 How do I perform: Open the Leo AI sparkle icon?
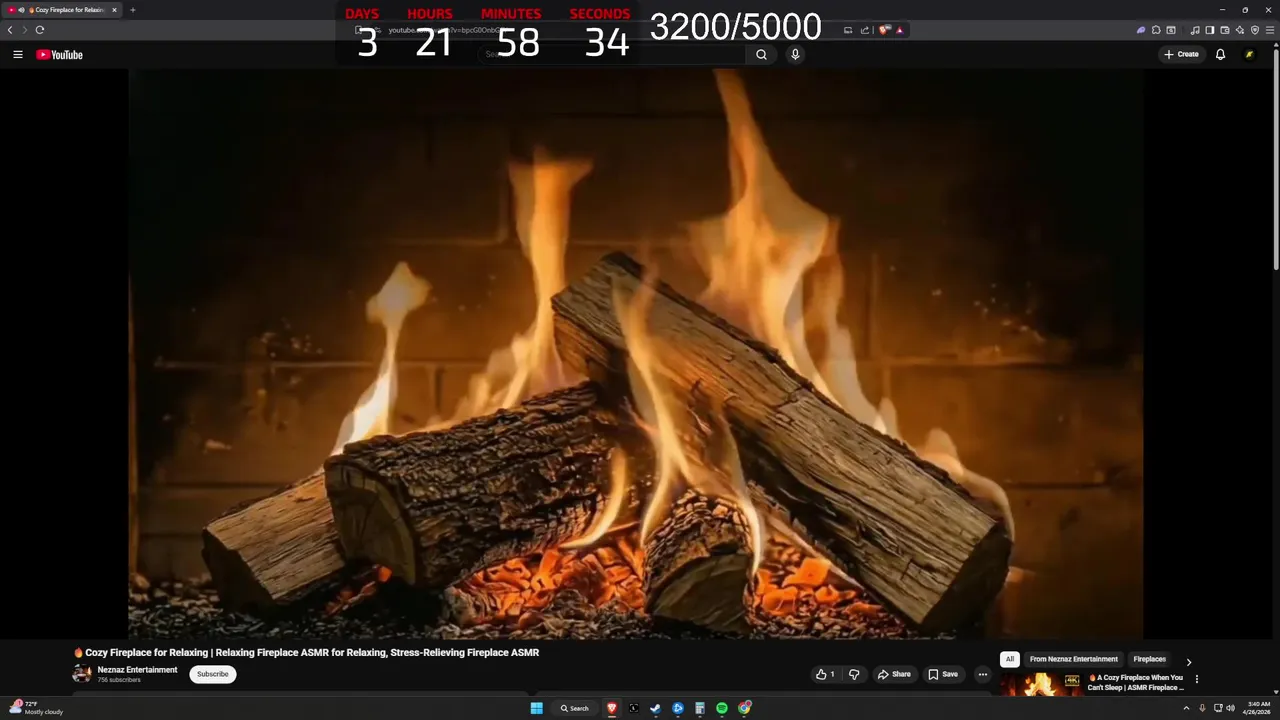pos(1240,30)
